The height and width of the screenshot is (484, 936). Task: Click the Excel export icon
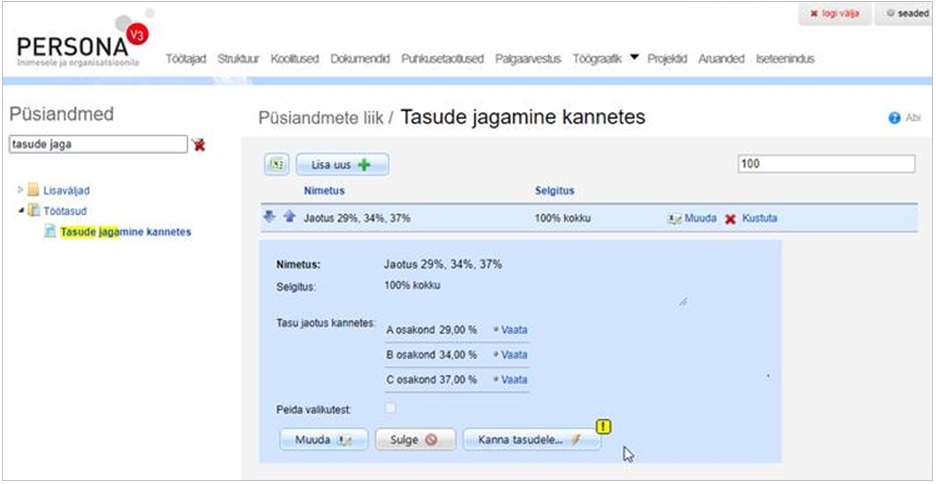[x=275, y=165]
